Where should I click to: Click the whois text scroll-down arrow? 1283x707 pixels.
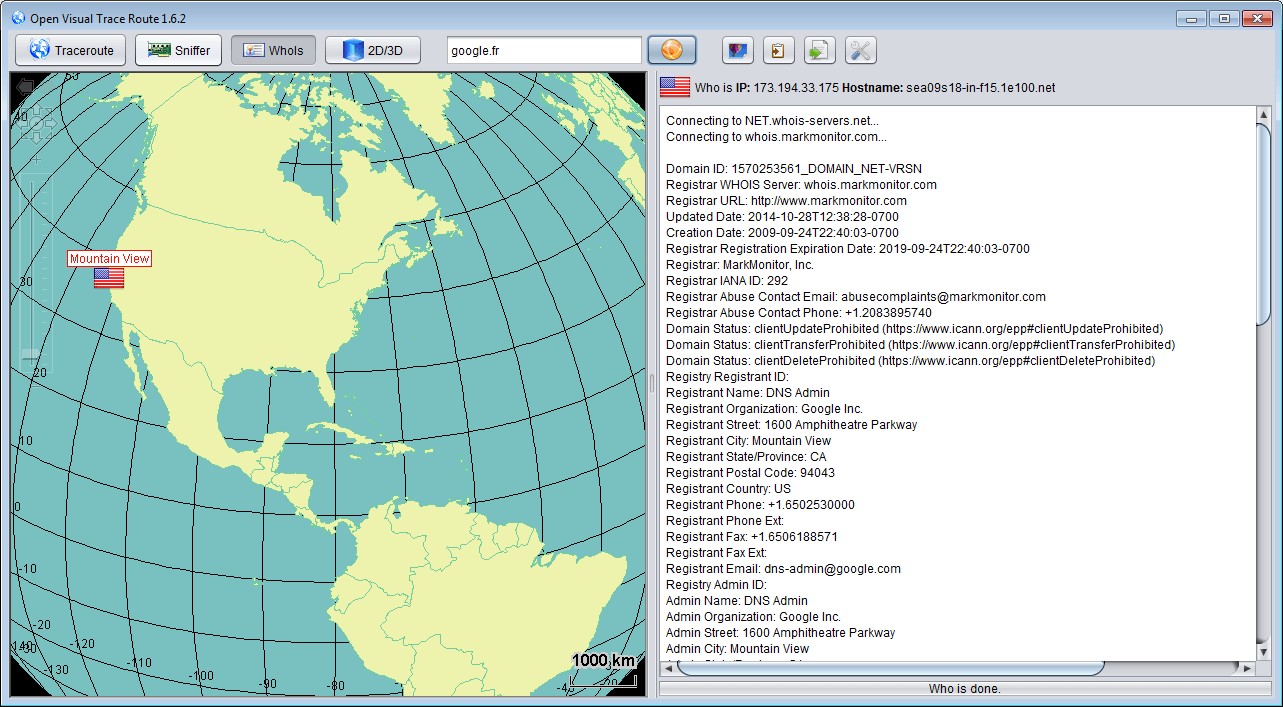[1263, 653]
